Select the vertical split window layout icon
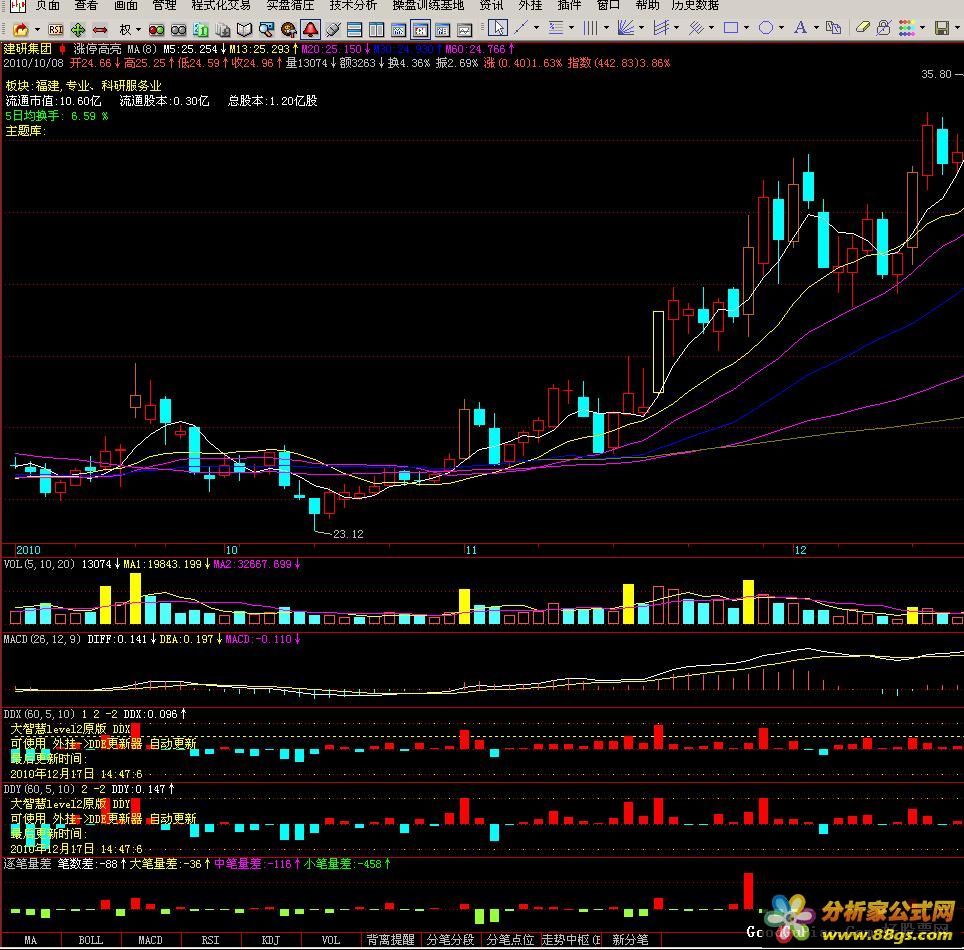The height and width of the screenshot is (950, 964). 376,30
